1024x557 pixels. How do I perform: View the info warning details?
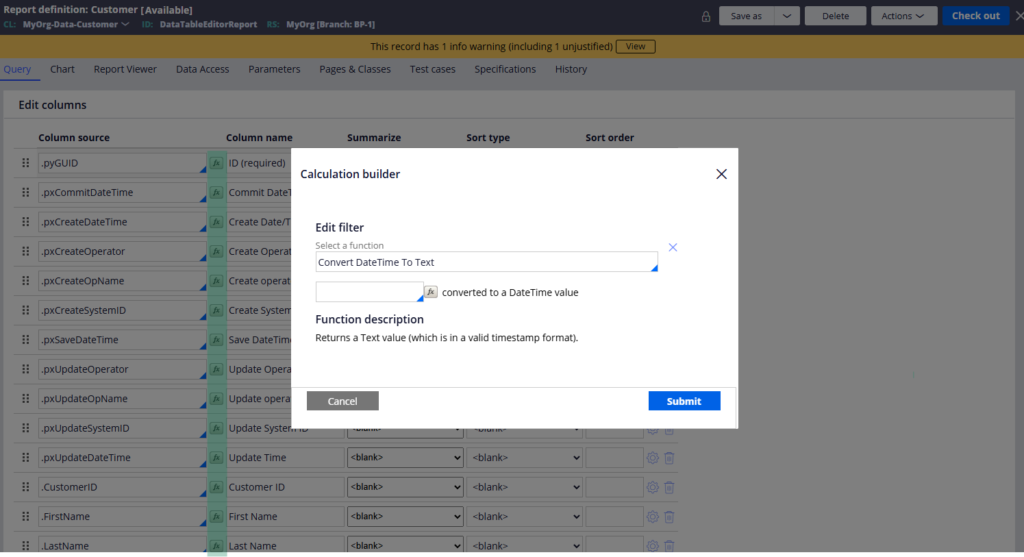pyautogui.click(x=635, y=46)
